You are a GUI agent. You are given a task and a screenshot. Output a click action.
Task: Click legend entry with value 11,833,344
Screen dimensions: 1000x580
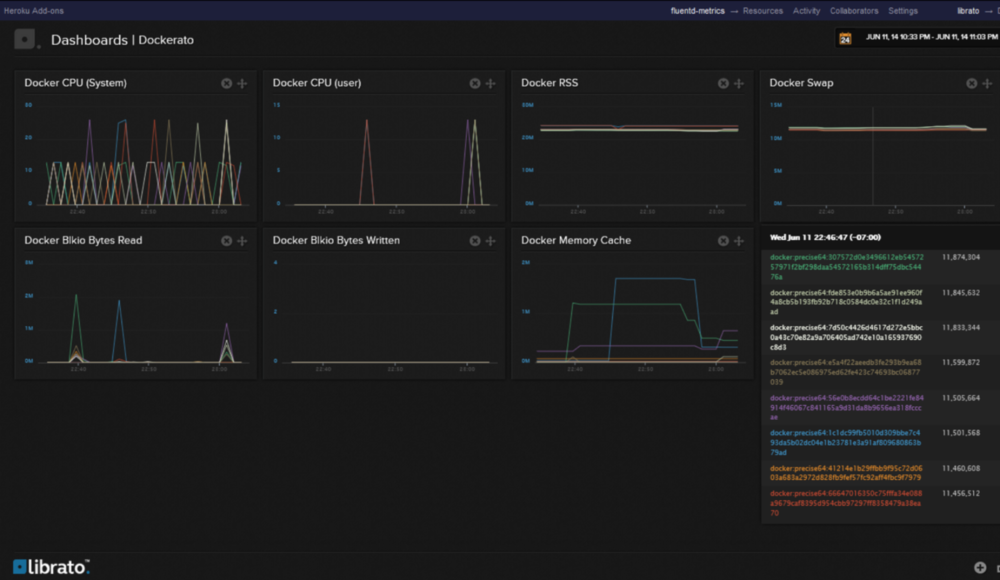[x=880, y=337]
